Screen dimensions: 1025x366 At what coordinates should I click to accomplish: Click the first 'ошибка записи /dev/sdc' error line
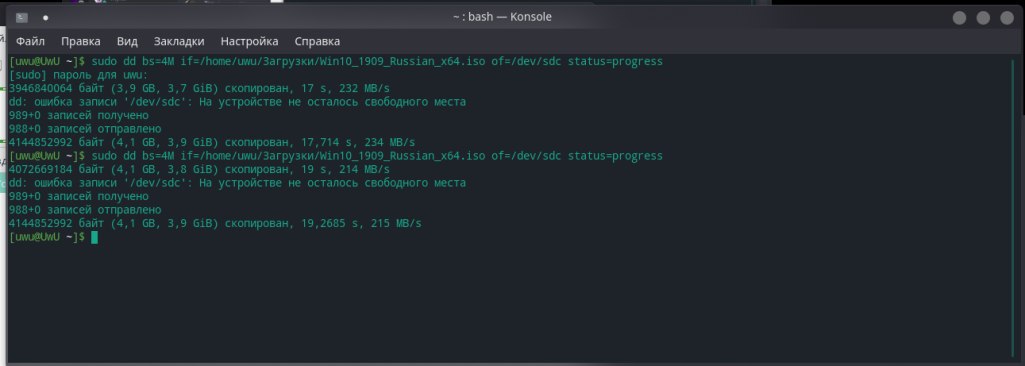[237, 102]
